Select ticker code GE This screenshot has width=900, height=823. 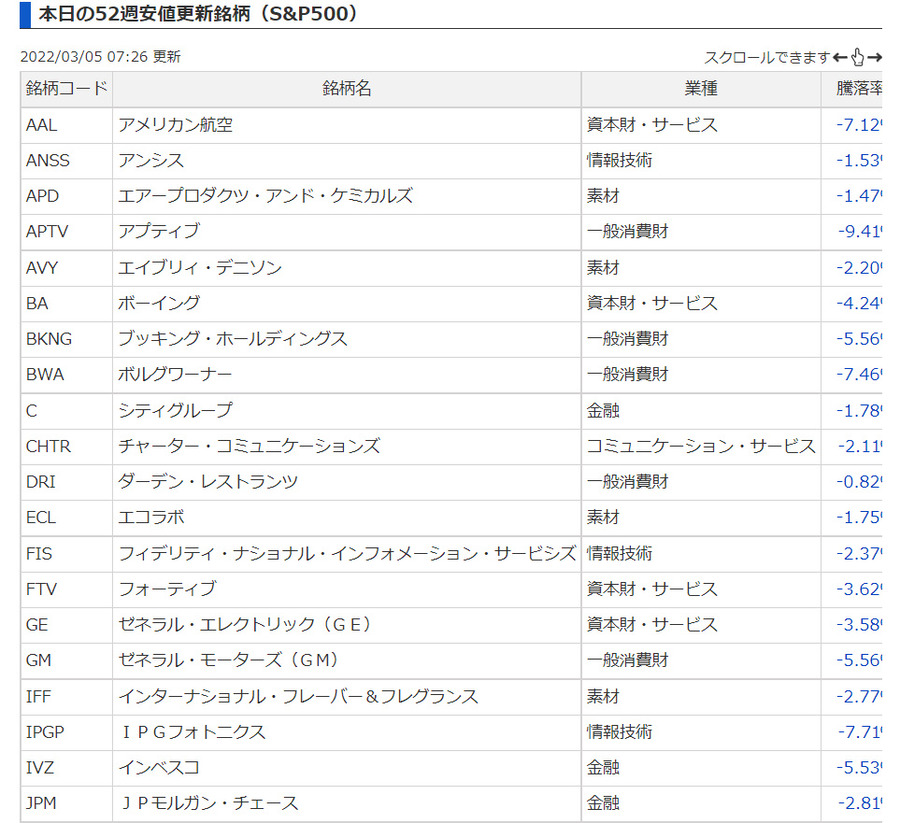tap(37, 625)
